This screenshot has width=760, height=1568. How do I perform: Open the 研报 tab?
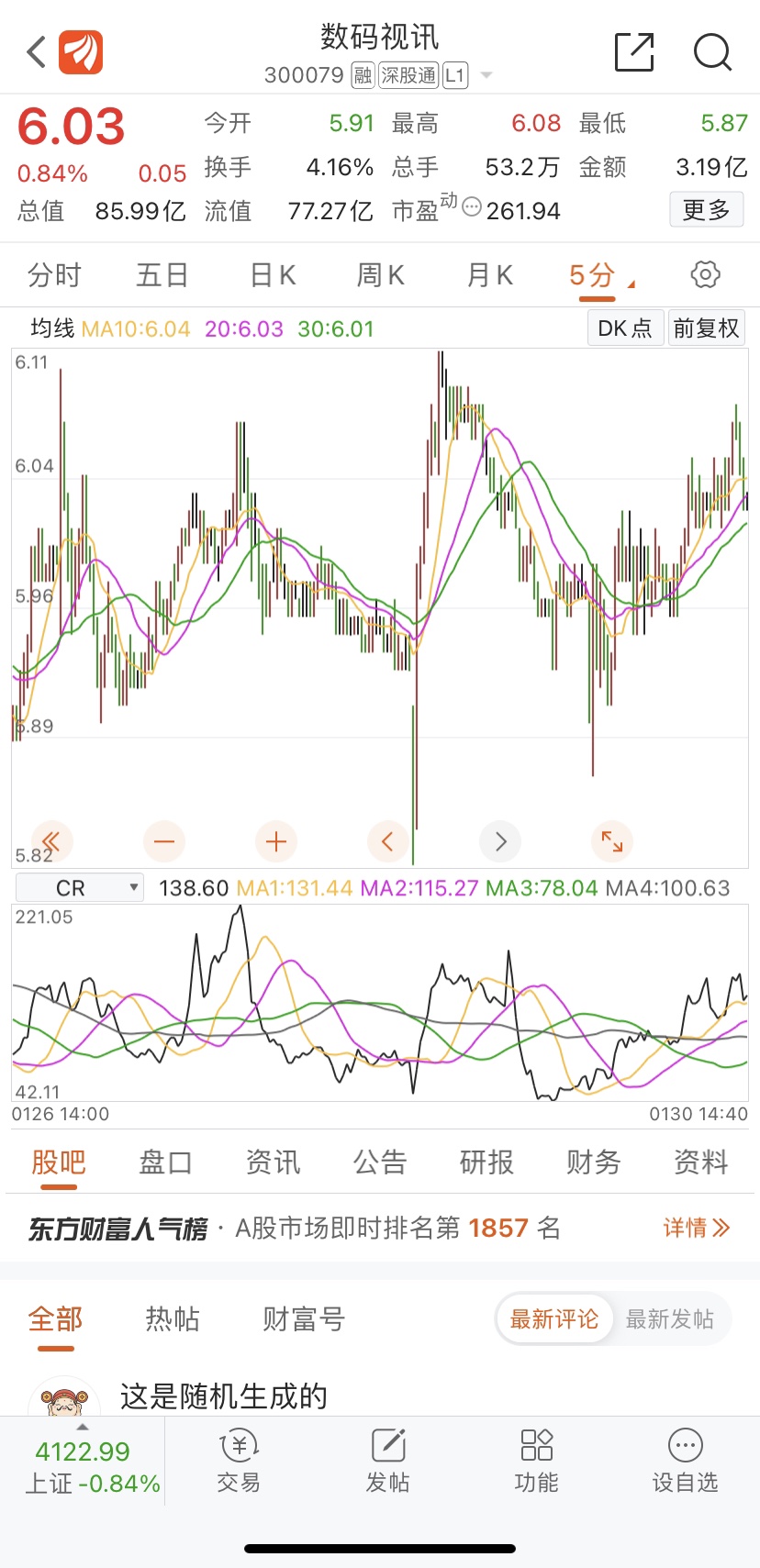coord(486,1162)
